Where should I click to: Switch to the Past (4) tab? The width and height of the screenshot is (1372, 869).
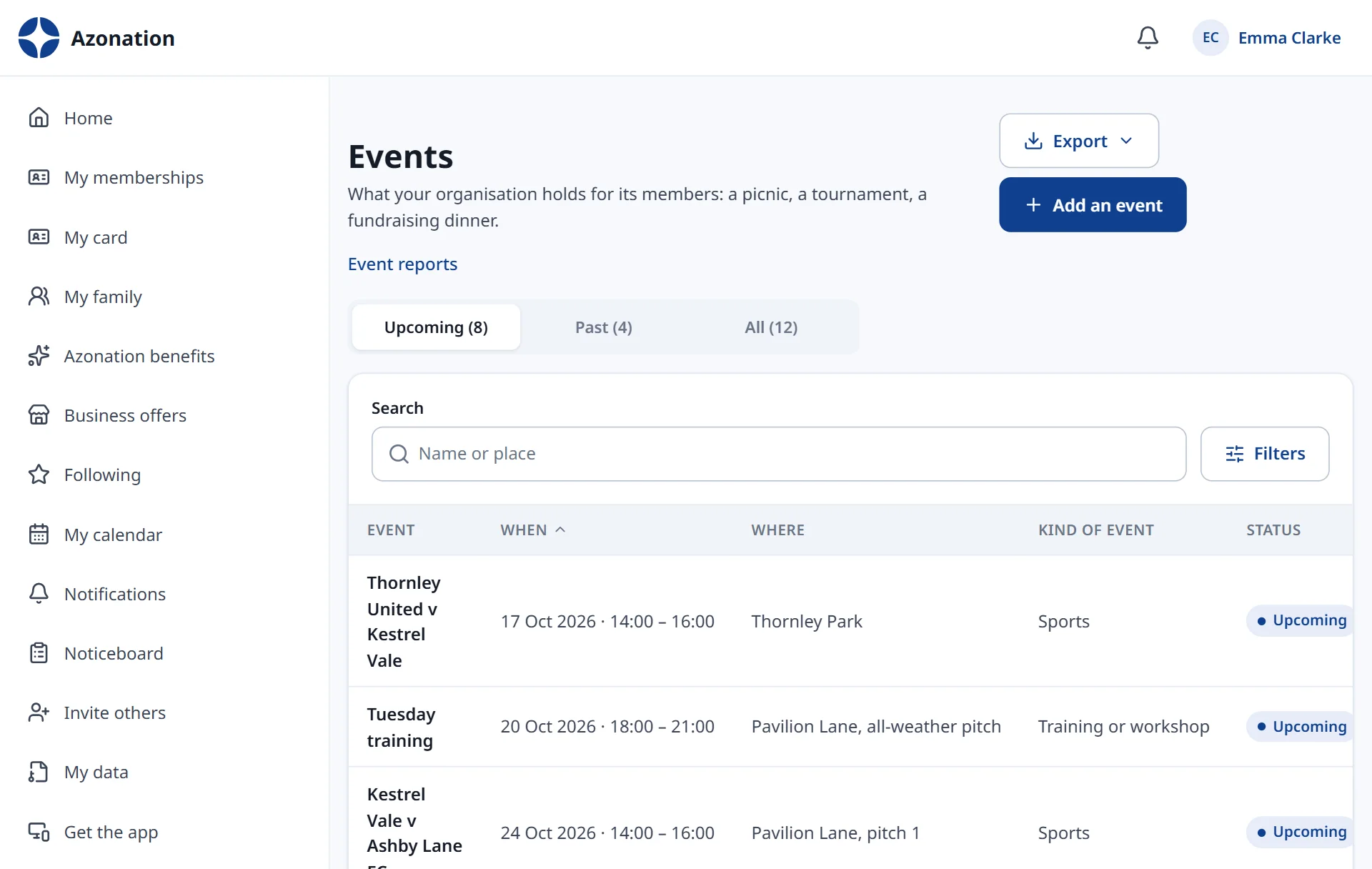[x=604, y=327]
